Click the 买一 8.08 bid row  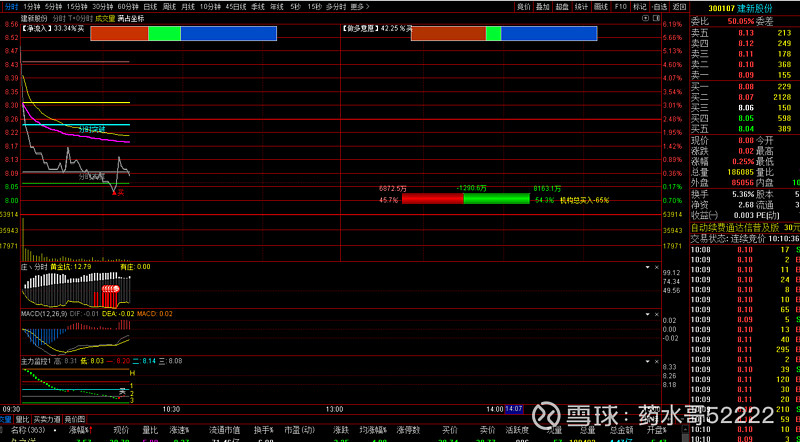tap(744, 86)
